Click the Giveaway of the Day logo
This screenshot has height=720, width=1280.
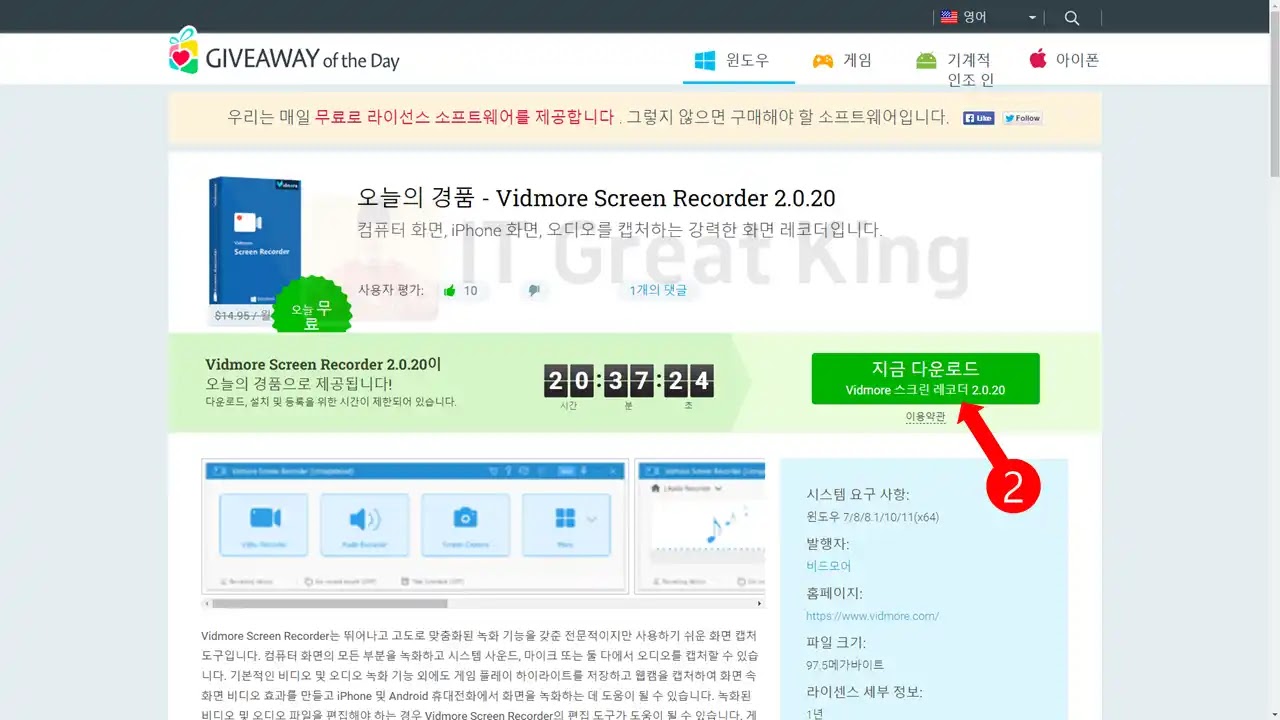pos(284,51)
